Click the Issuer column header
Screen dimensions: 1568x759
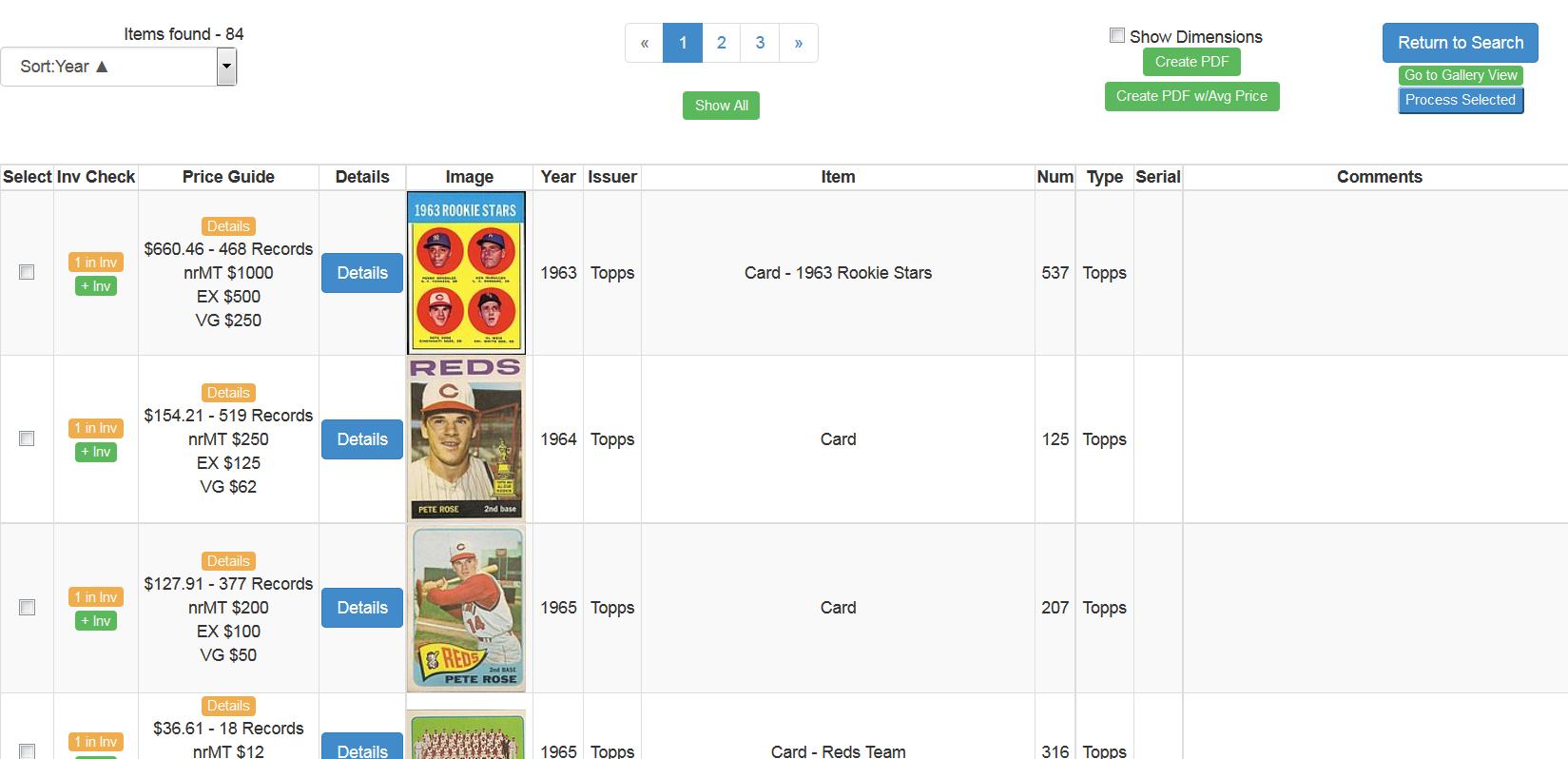[612, 177]
